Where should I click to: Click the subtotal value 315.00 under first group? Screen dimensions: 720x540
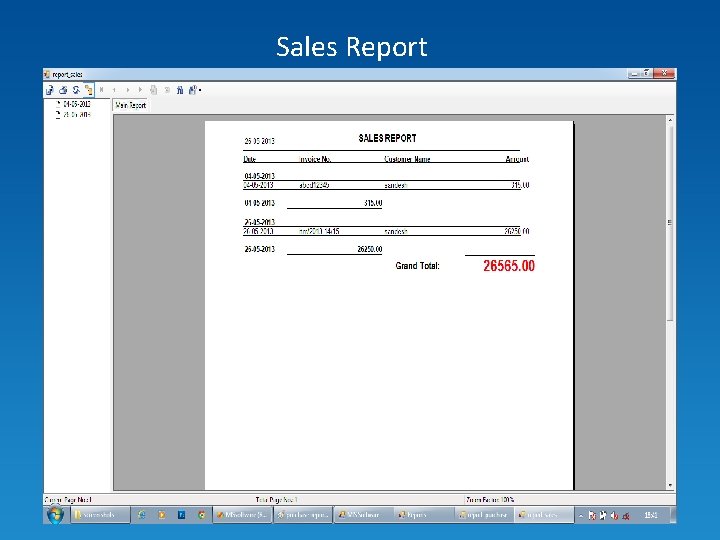[x=373, y=202]
